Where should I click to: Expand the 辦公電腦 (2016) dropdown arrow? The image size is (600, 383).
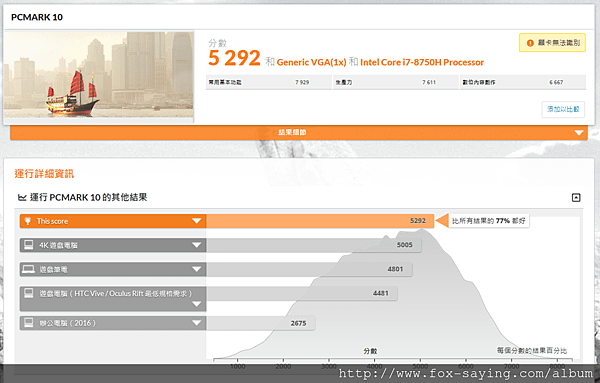[197, 323]
